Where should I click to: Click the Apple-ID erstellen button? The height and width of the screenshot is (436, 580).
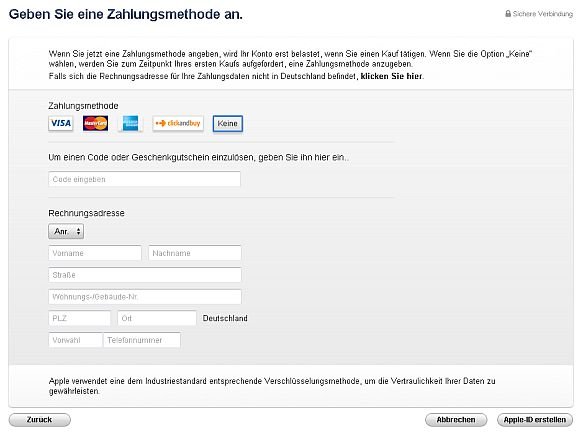(535, 420)
